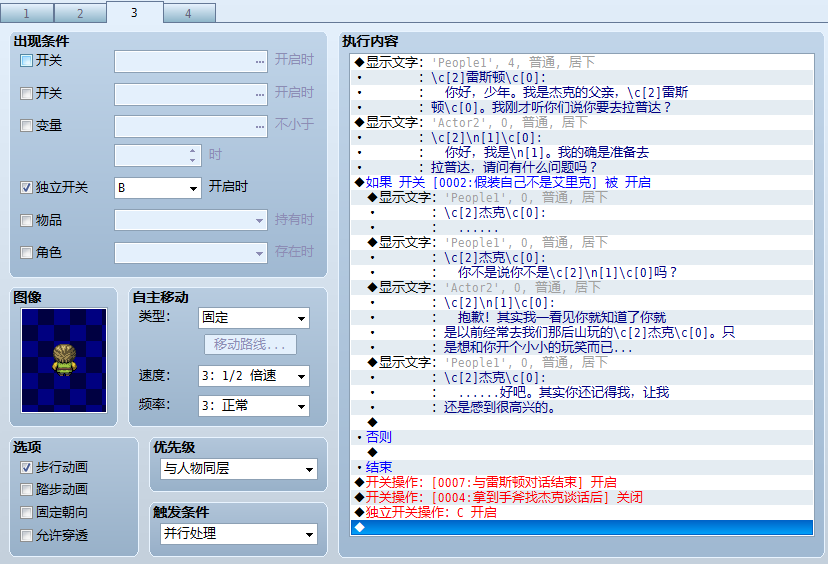This screenshot has height=564, width=828.
Task: Select the line 你不是说你不是\c[2]\n[1]\c[0]吗？
Action: (x=581, y=272)
